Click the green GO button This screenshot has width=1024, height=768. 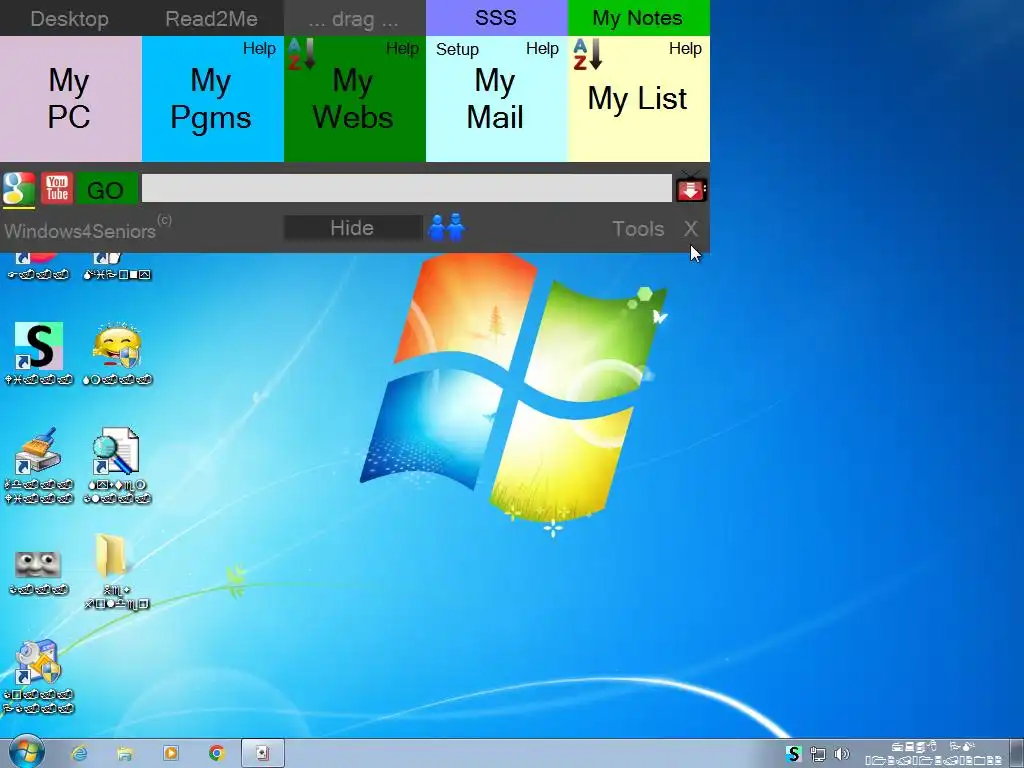(106, 189)
